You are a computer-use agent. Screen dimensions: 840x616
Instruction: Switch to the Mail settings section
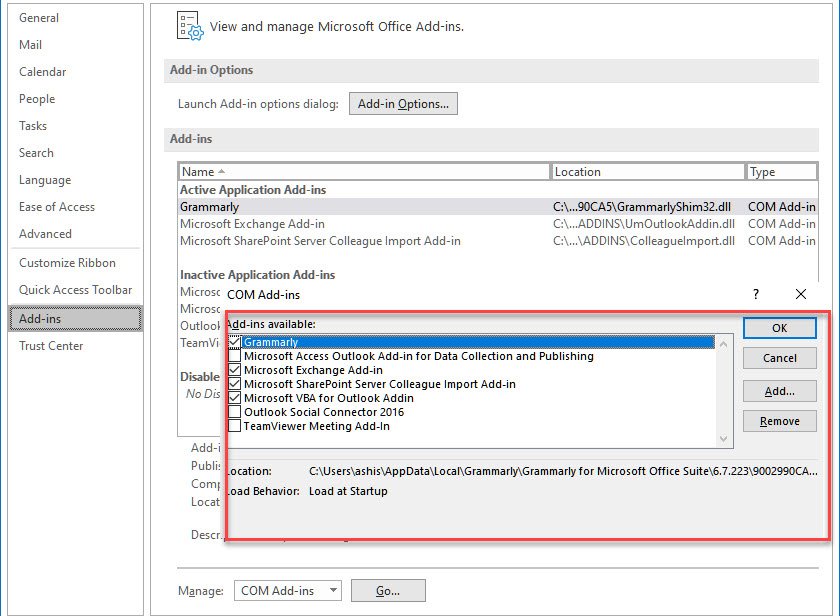click(31, 45)
